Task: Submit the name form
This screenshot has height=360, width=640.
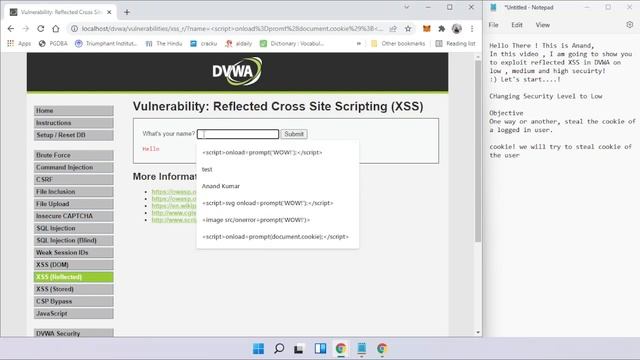Action: [x=294, y=134]
